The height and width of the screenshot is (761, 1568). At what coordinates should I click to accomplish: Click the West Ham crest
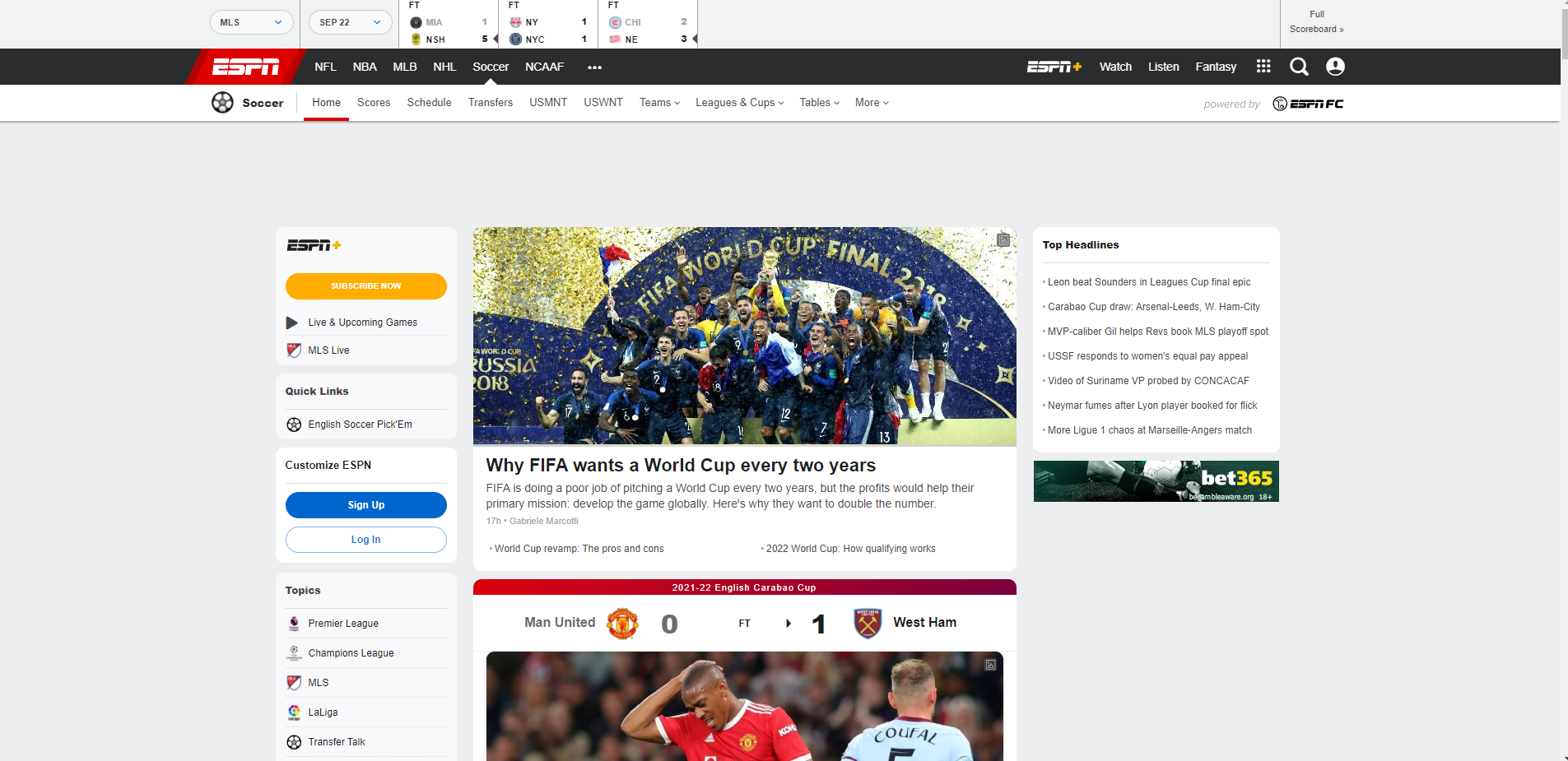pos(868,624)
